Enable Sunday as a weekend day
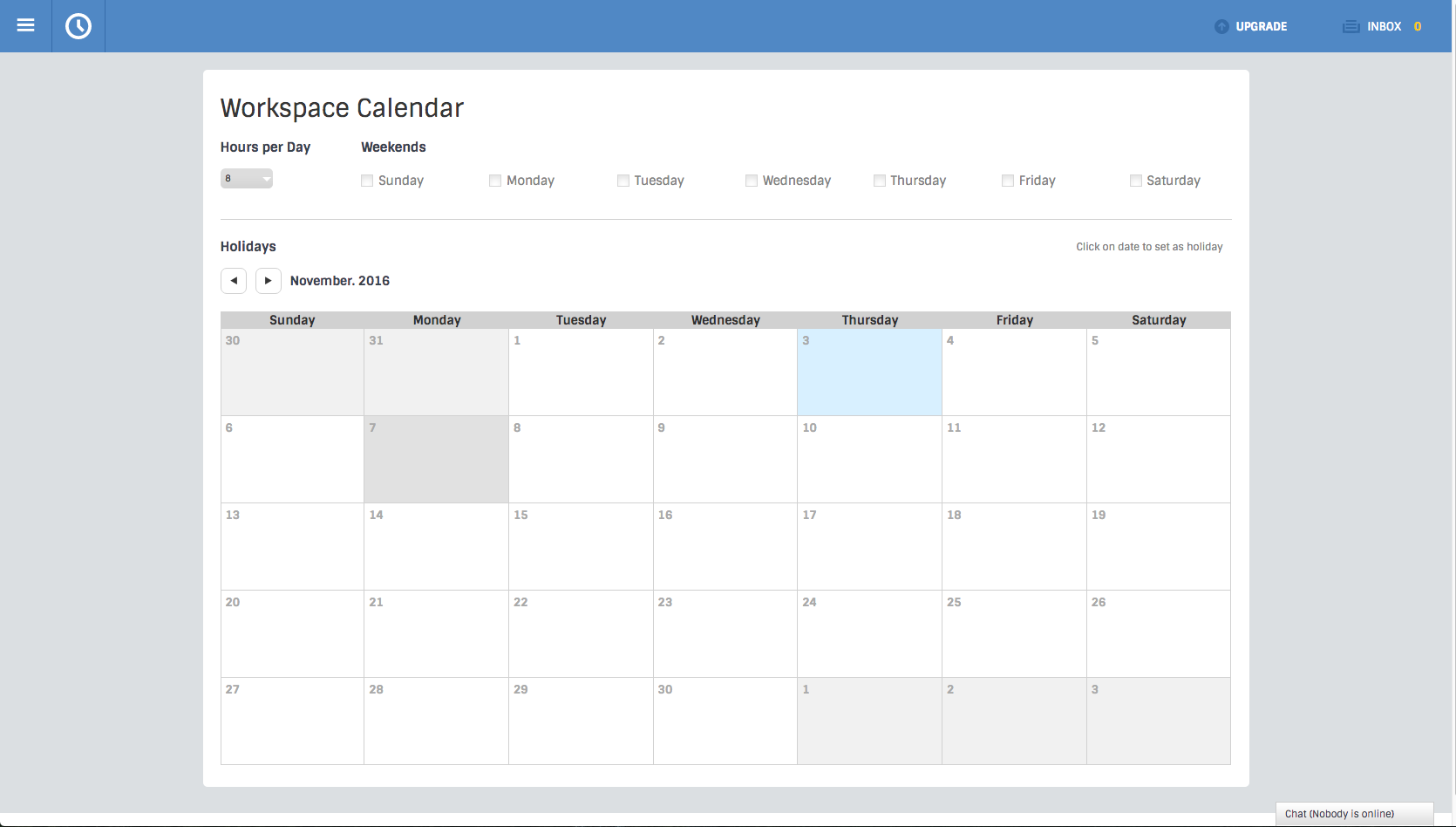This screenshot has width=1456, height=827. 366,181
